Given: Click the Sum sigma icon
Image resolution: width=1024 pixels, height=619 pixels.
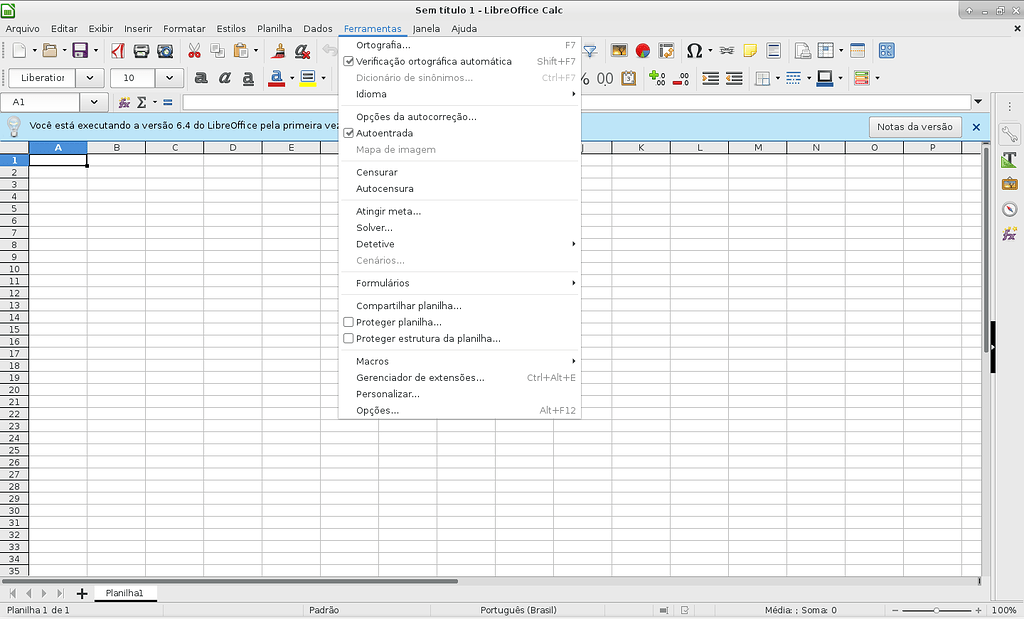Looking at the screenshot, I should 142,102.
